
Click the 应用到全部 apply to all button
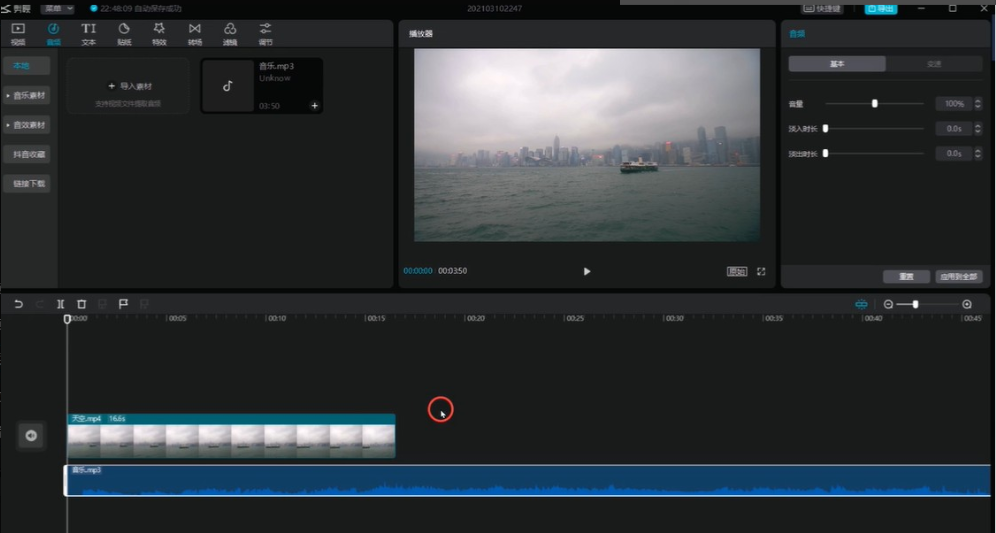click(959, 277)
